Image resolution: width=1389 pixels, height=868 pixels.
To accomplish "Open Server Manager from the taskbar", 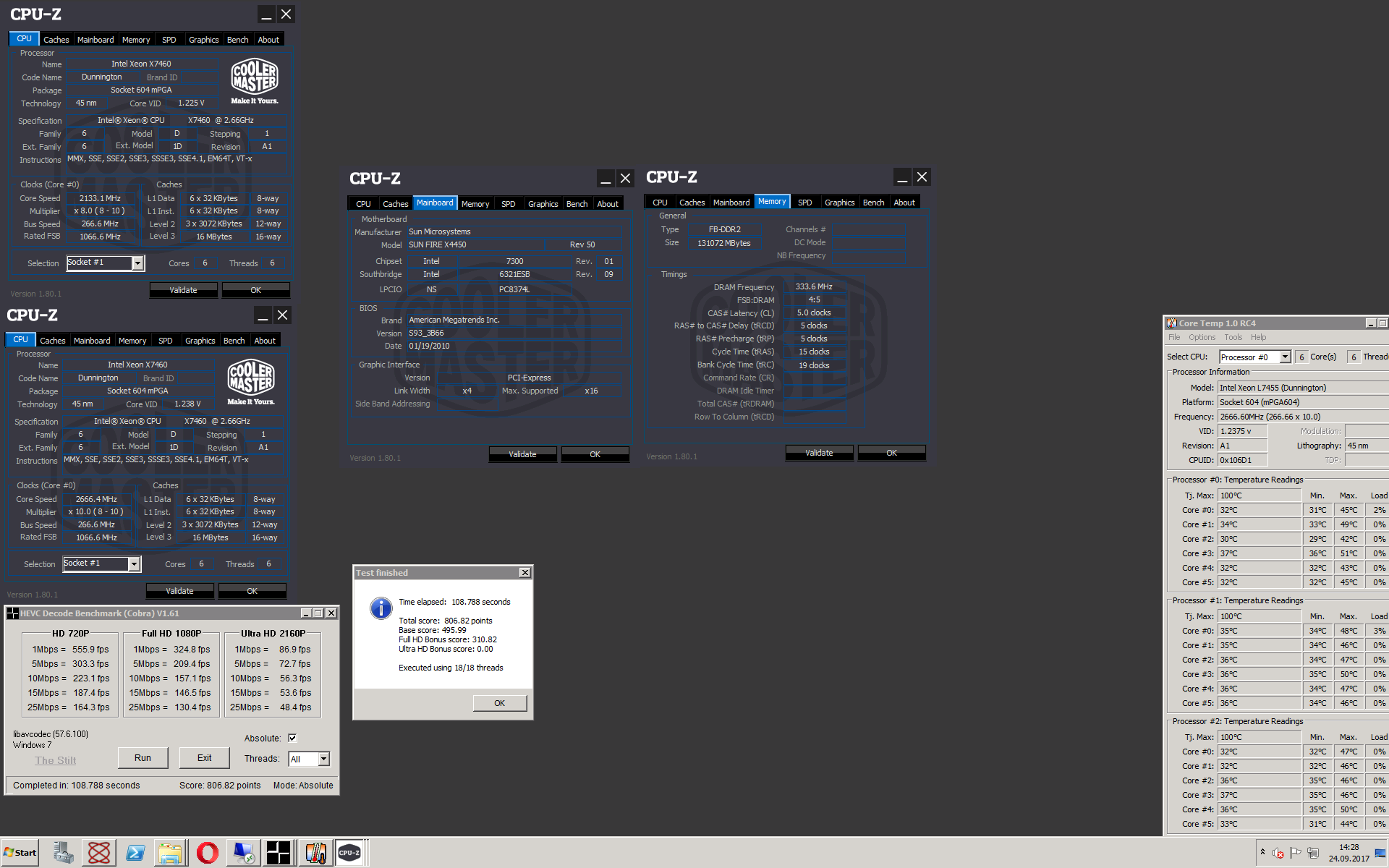I will tap(63, 853).
